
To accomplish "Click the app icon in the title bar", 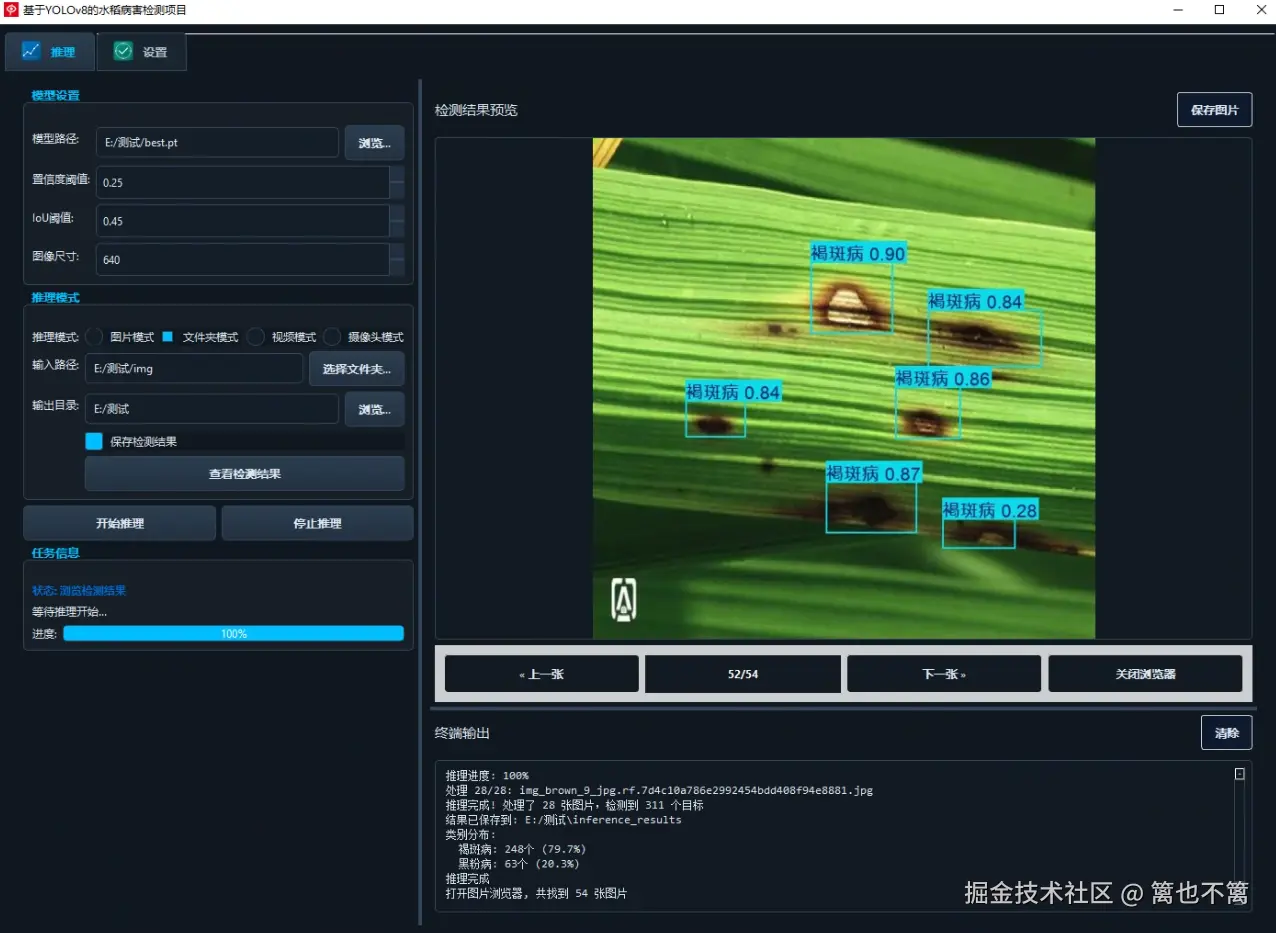I will point(11,10).
